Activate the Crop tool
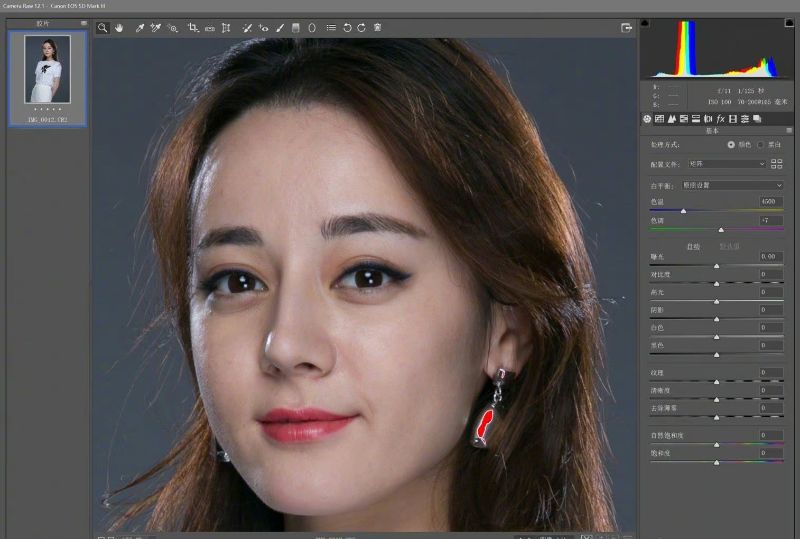The image size is (800, 539). click(x=193, y=28)
